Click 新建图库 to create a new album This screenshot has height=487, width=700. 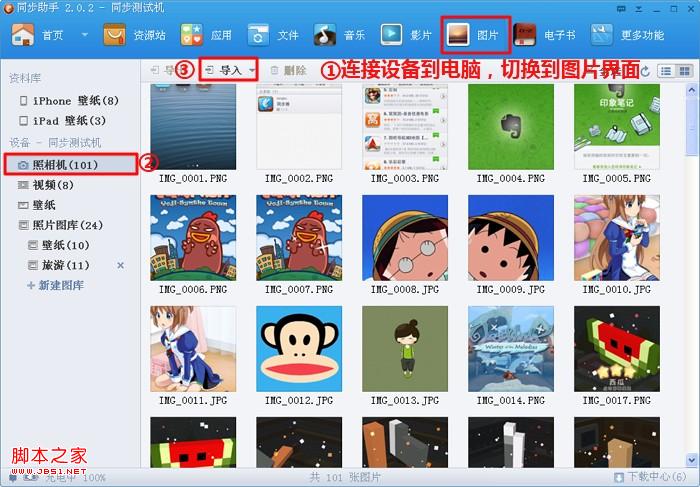coord(56,285)
